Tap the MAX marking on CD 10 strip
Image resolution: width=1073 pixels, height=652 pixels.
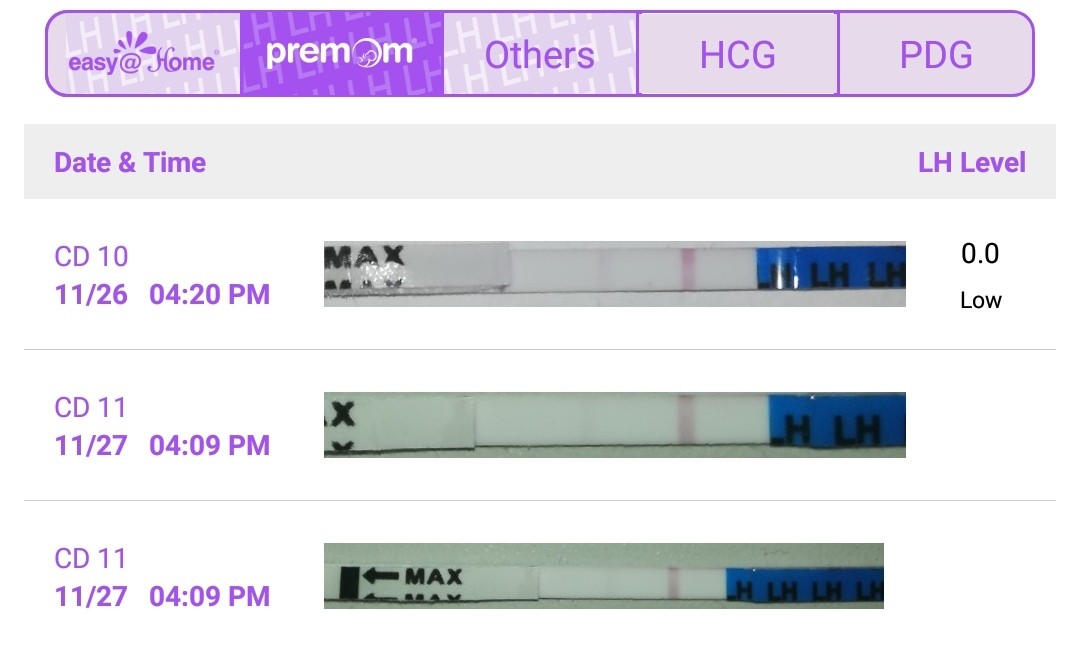click(366, 254)
